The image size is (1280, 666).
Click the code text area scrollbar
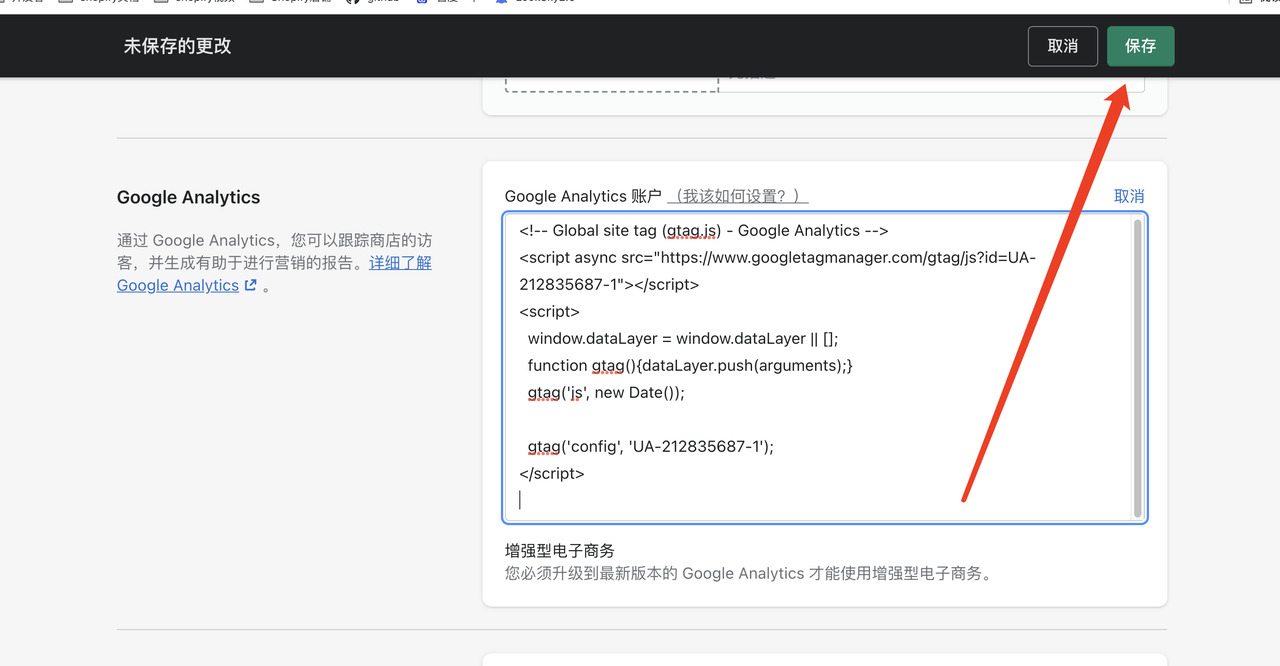tap(1137, 367)
